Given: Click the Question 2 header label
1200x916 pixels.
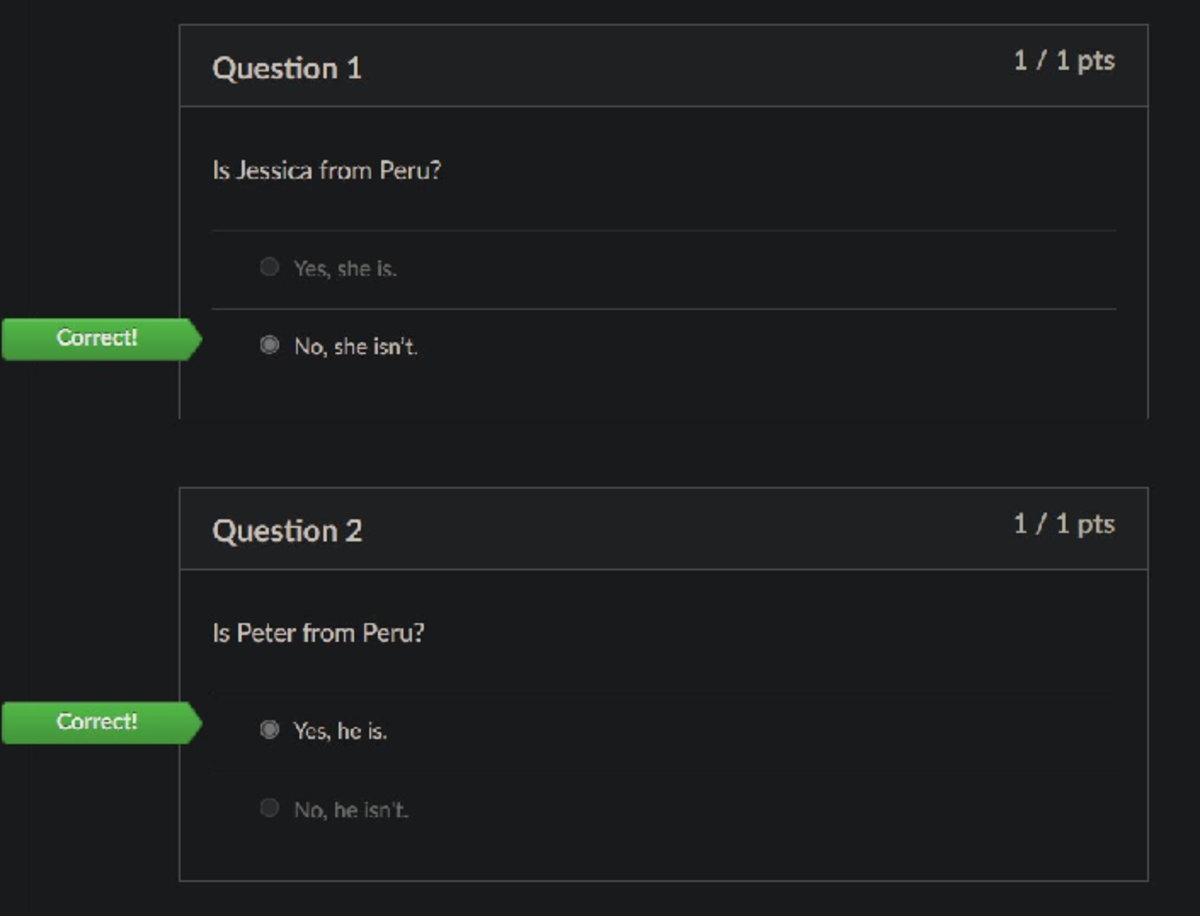Looking at the screenshot, I should click(288, 530).
